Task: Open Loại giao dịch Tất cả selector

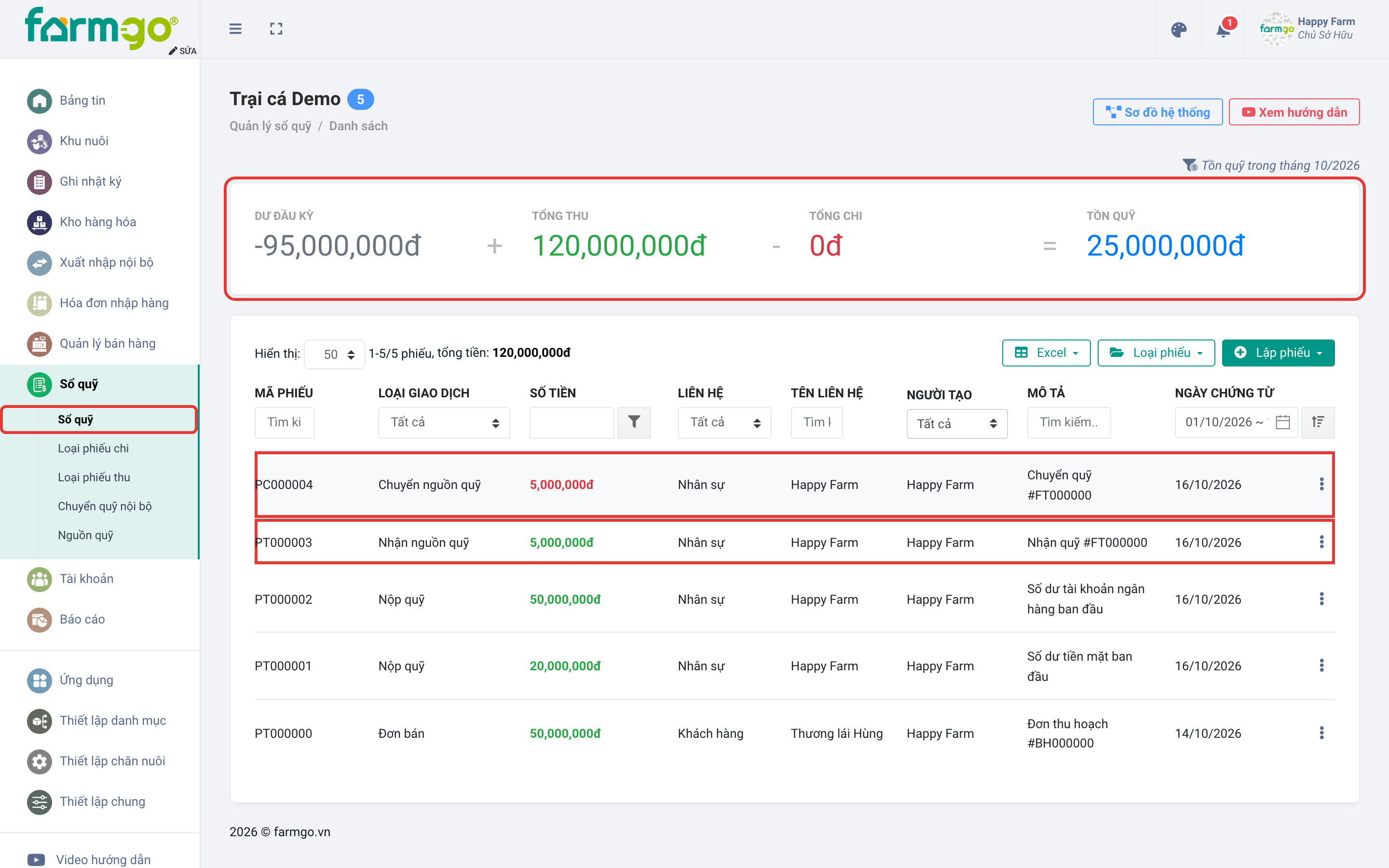Action: [444, 422]
